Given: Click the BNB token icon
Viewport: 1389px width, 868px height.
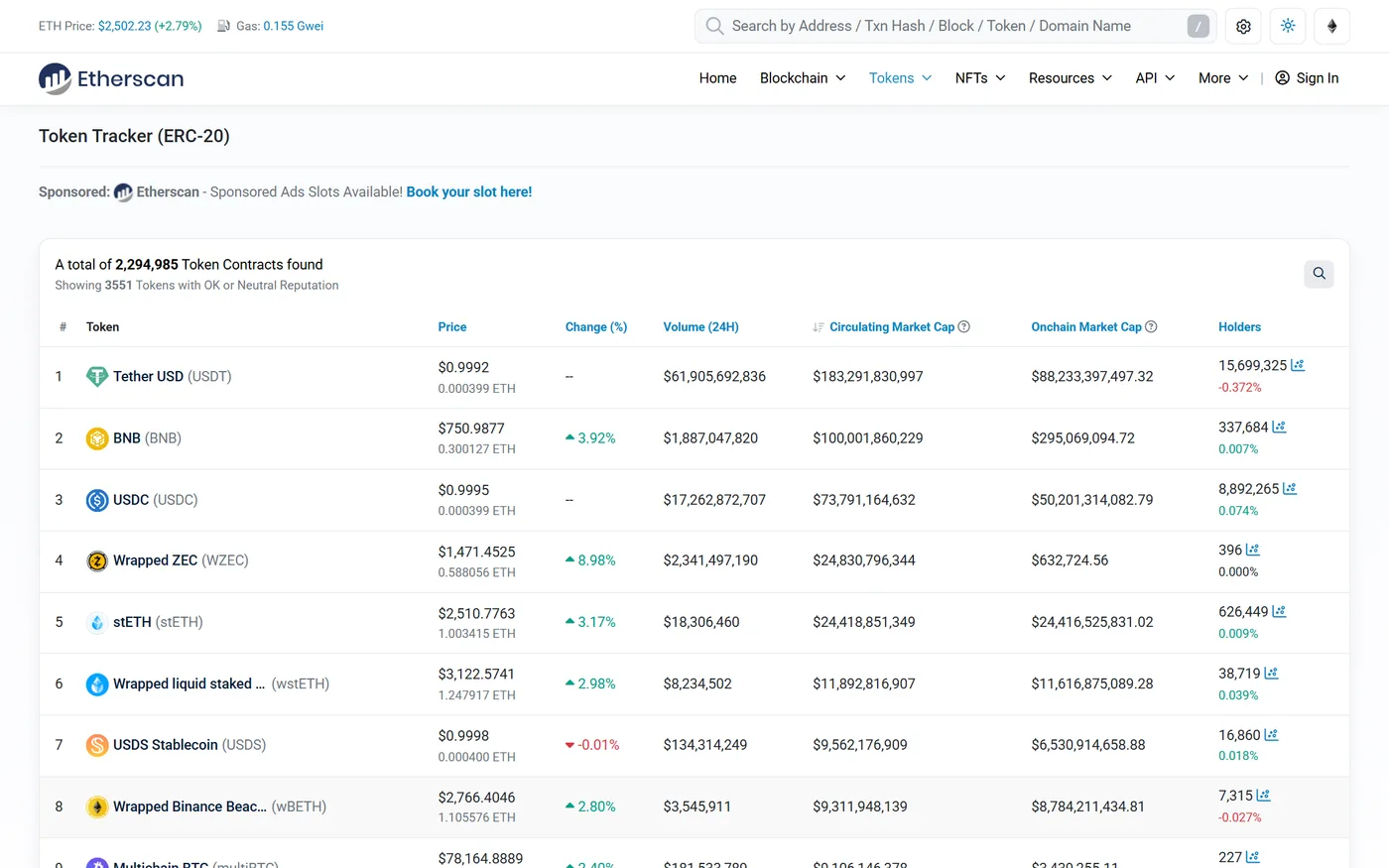Looking at the screenshot, I should pos(97,438).
